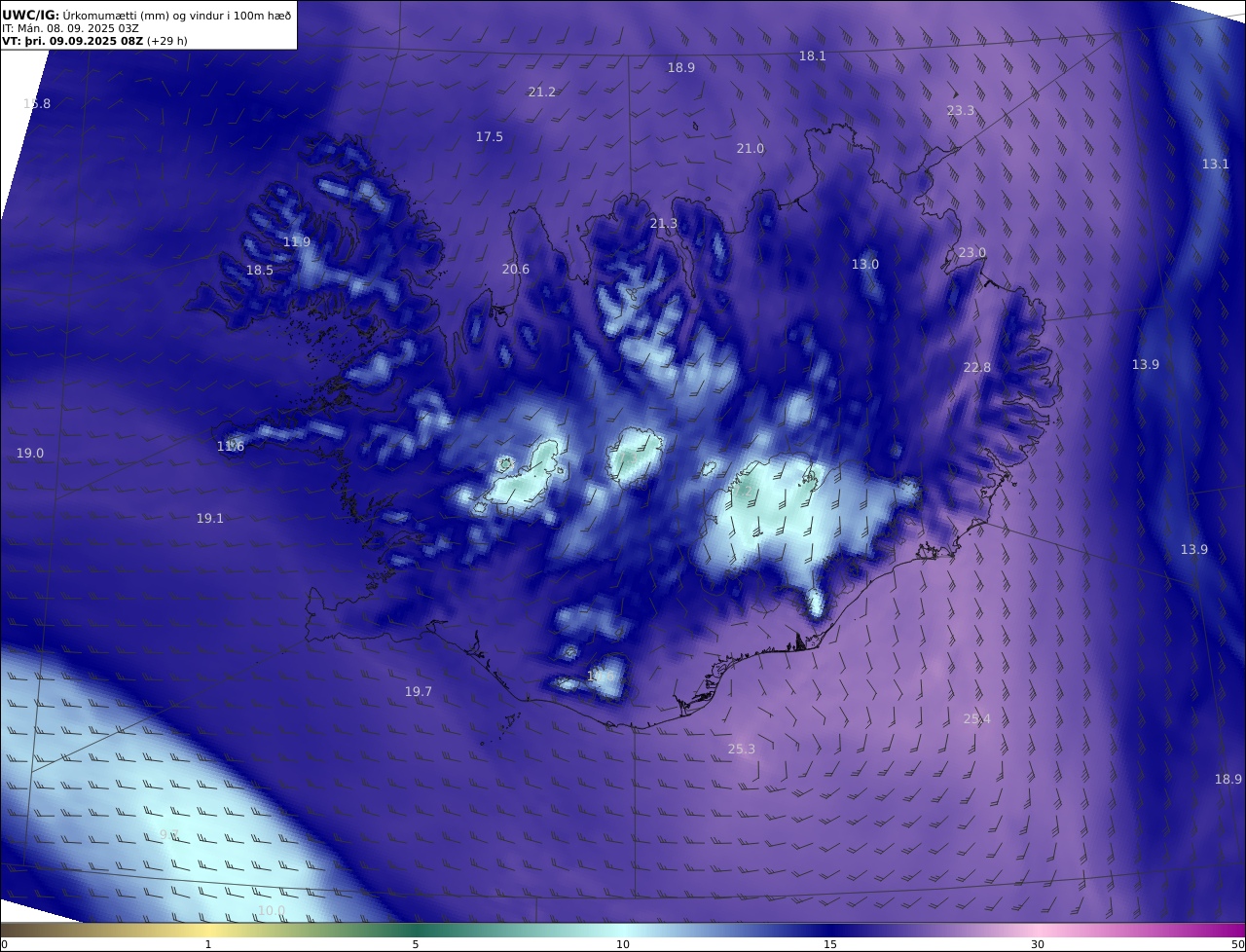This screenshot has width=1246, height=952.
Task: Click the 13.1 value label
Action: [1216, 164]
